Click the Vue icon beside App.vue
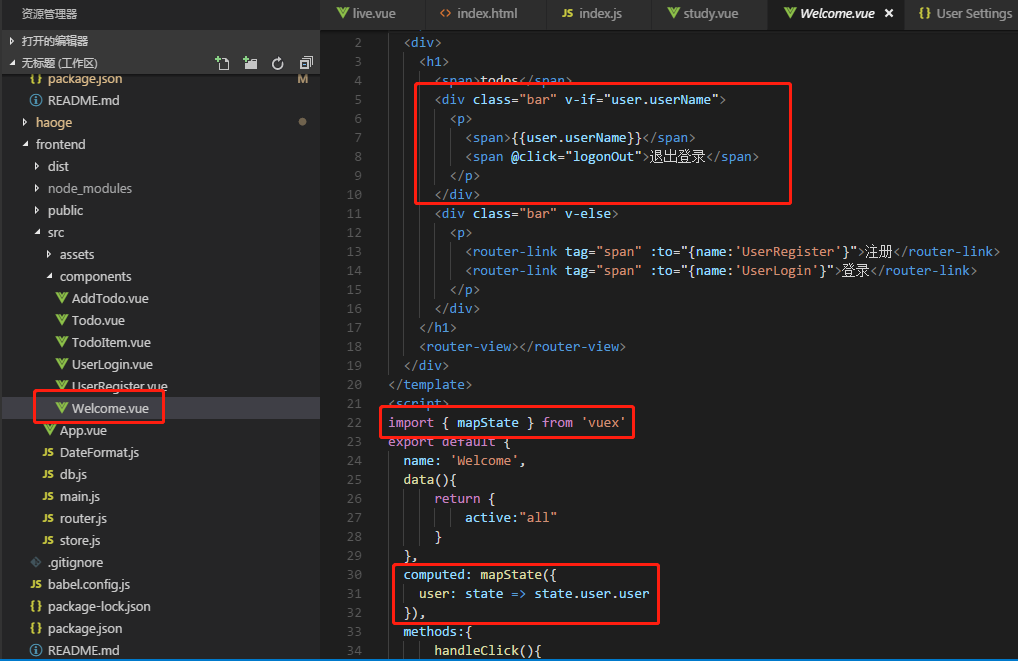Screen dimensions: 1018x661 [x=50, y=431]
